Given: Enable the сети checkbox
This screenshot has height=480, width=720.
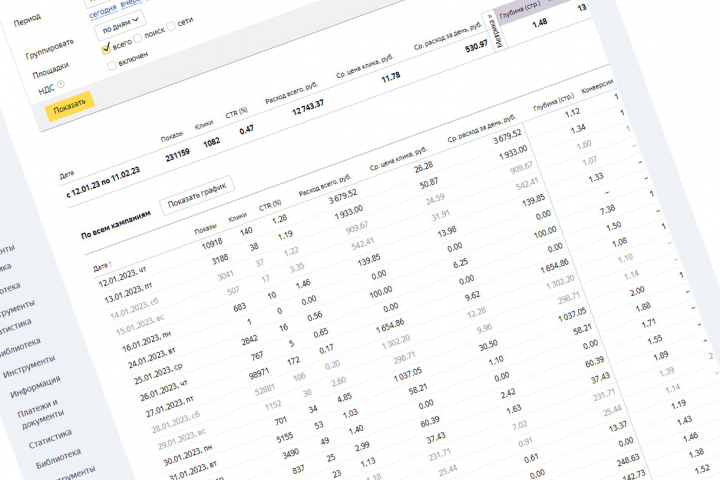Looking at the screenshot, I should pyautogui.click(x=171, y=26).
